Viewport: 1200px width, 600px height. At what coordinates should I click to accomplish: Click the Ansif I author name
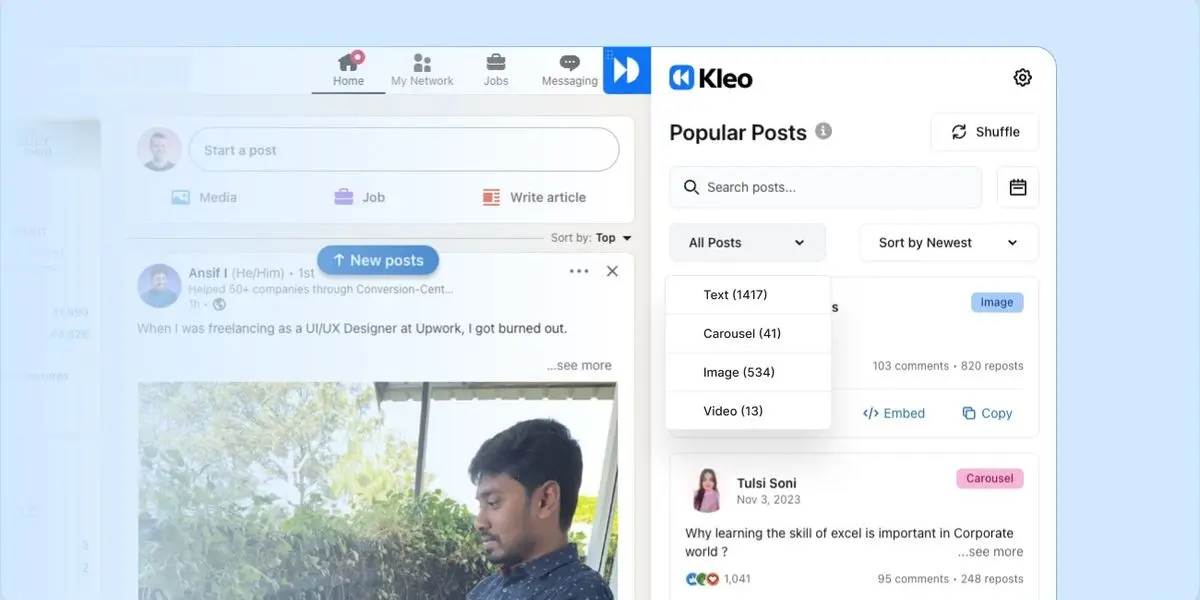click(209, 273)
